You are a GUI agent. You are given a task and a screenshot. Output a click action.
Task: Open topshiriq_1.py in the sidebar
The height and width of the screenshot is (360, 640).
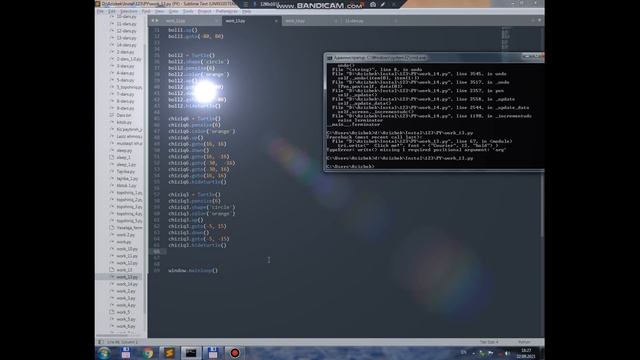point(129,193)
